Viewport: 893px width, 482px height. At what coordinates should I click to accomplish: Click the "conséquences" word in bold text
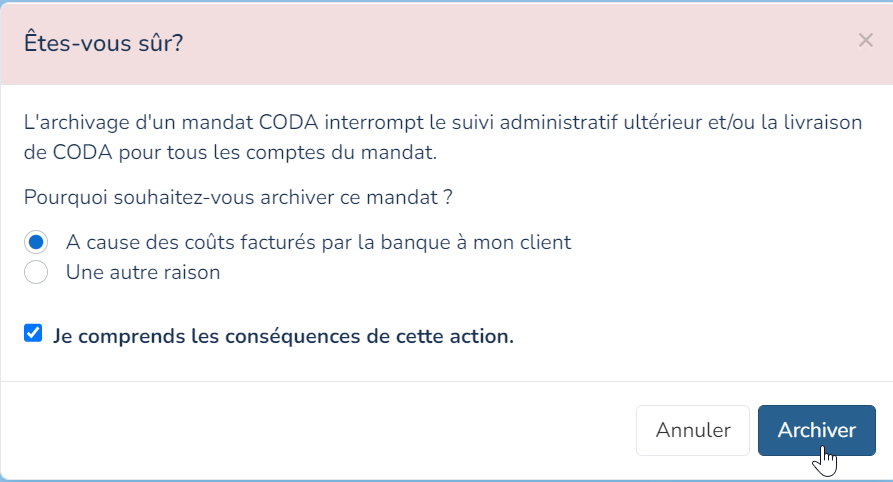pyautogui.click(x=293, y=336)
